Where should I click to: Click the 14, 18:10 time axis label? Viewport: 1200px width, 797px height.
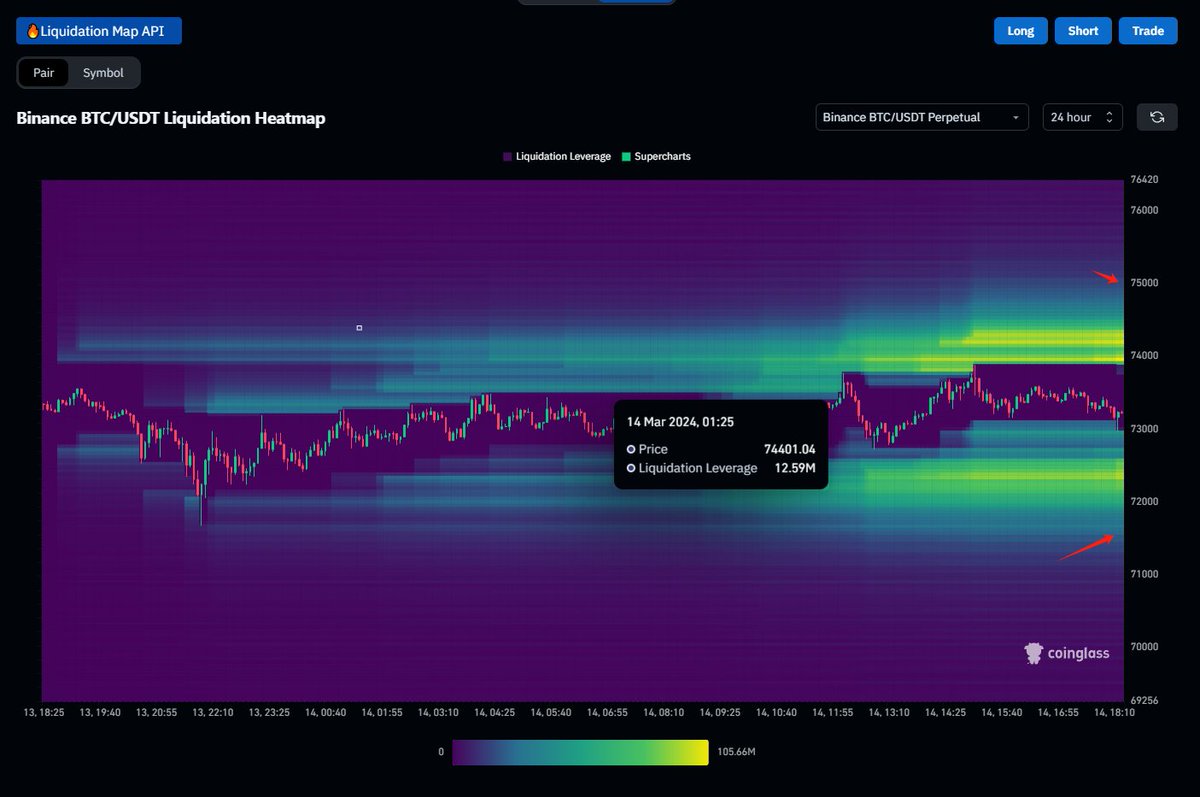[1114, 713]
